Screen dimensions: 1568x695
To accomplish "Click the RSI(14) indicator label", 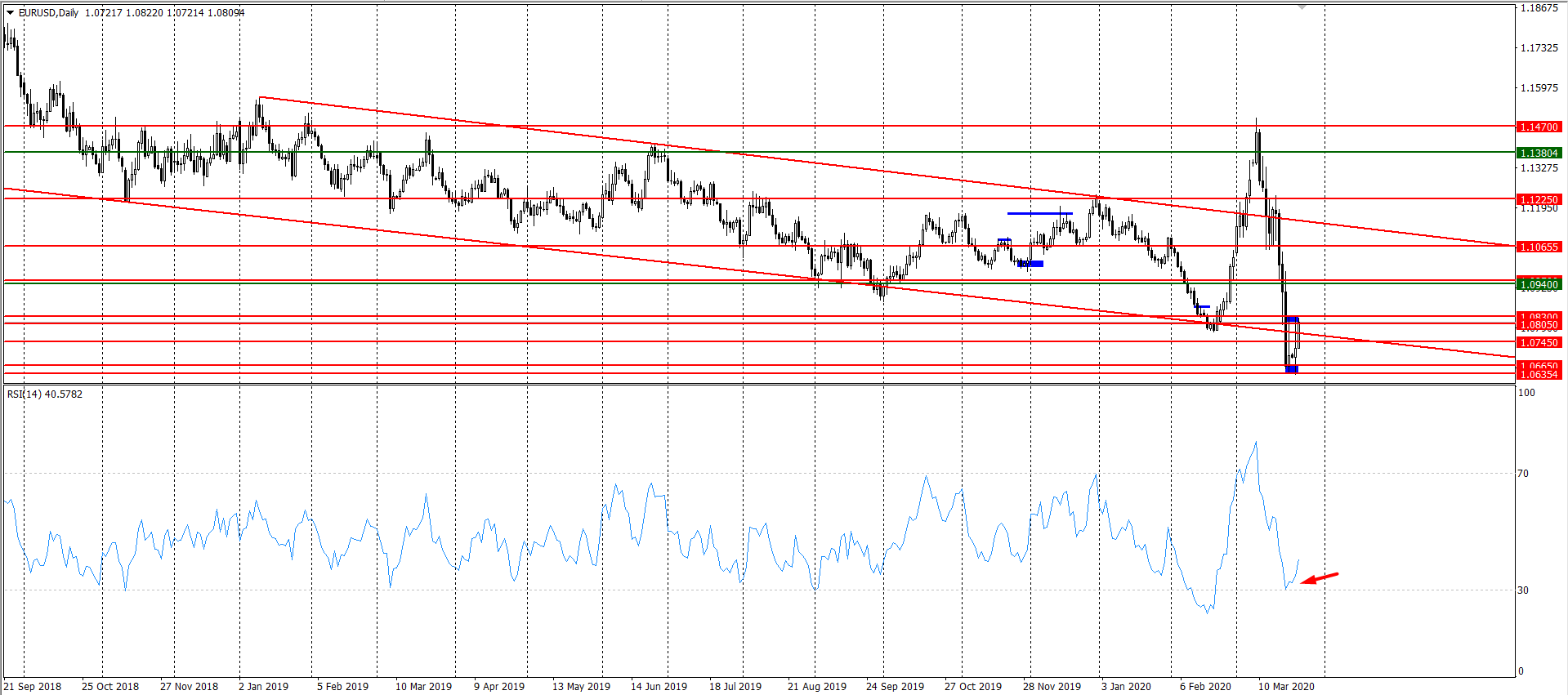I will click(45, 394).
